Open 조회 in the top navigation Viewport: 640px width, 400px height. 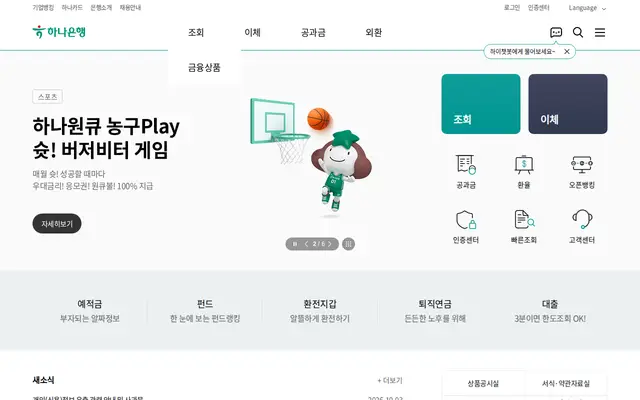coord(196,33)
